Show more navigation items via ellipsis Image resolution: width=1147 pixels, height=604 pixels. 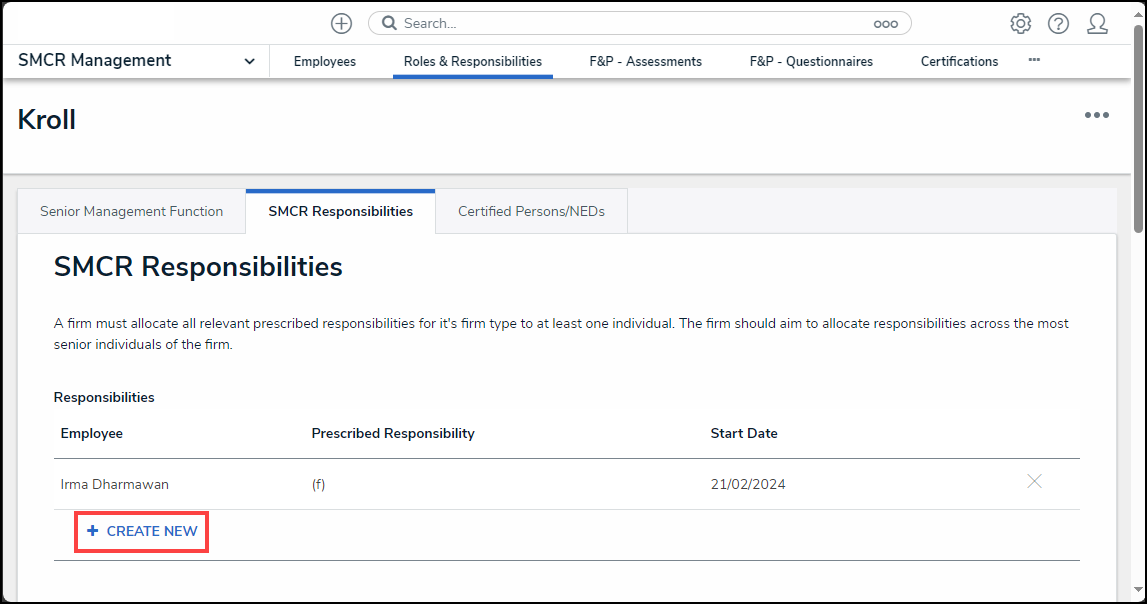coord(1034,60)
